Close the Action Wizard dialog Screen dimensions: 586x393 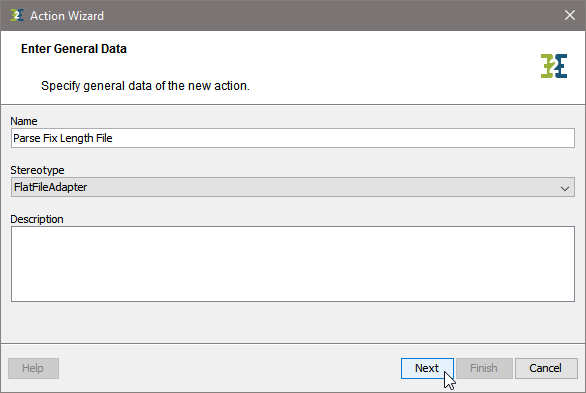[x=570, y=15]
